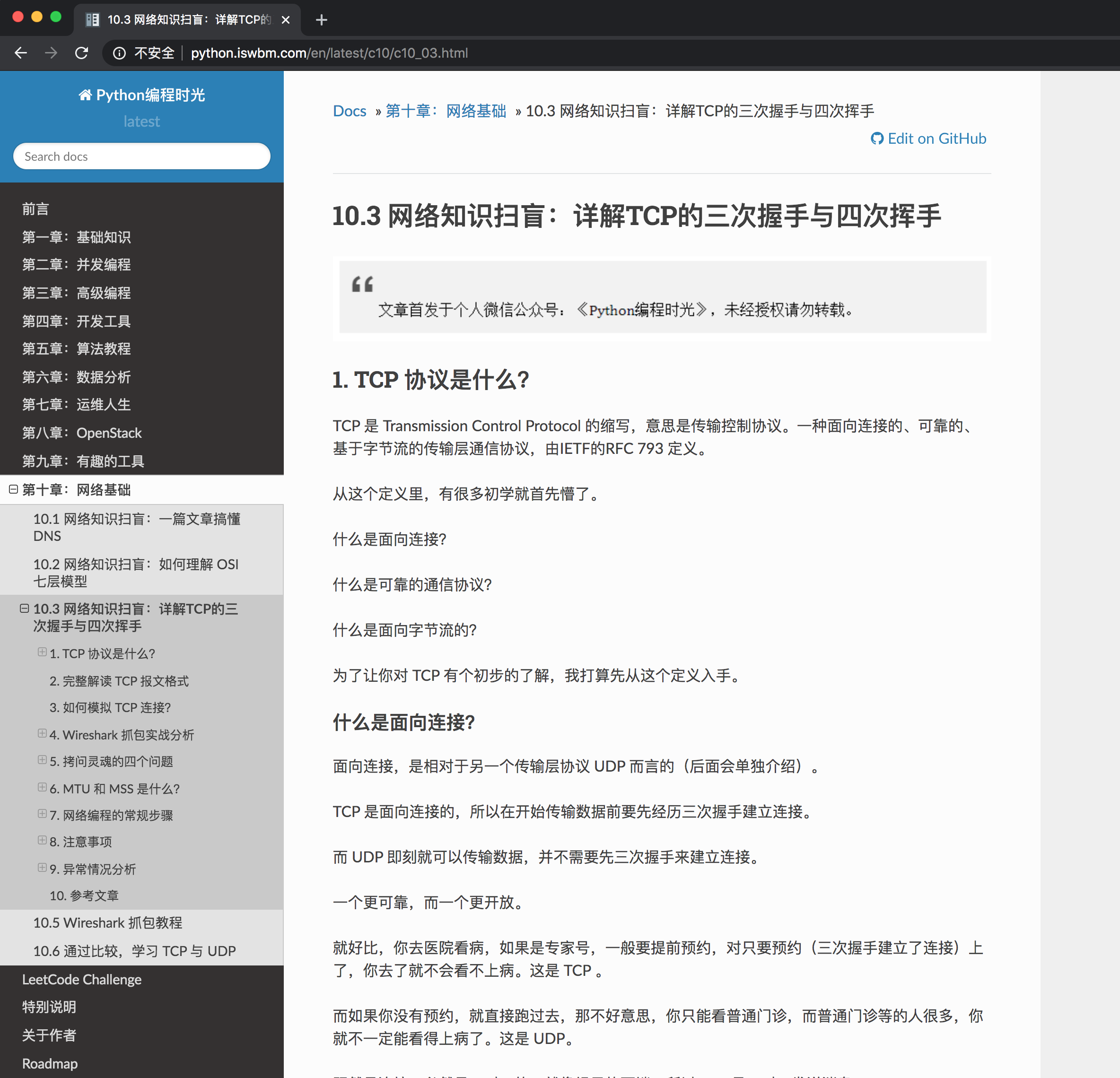Open Edit on GitHub link
The image size is (1120, 1078).
click(x=936, y=139)
